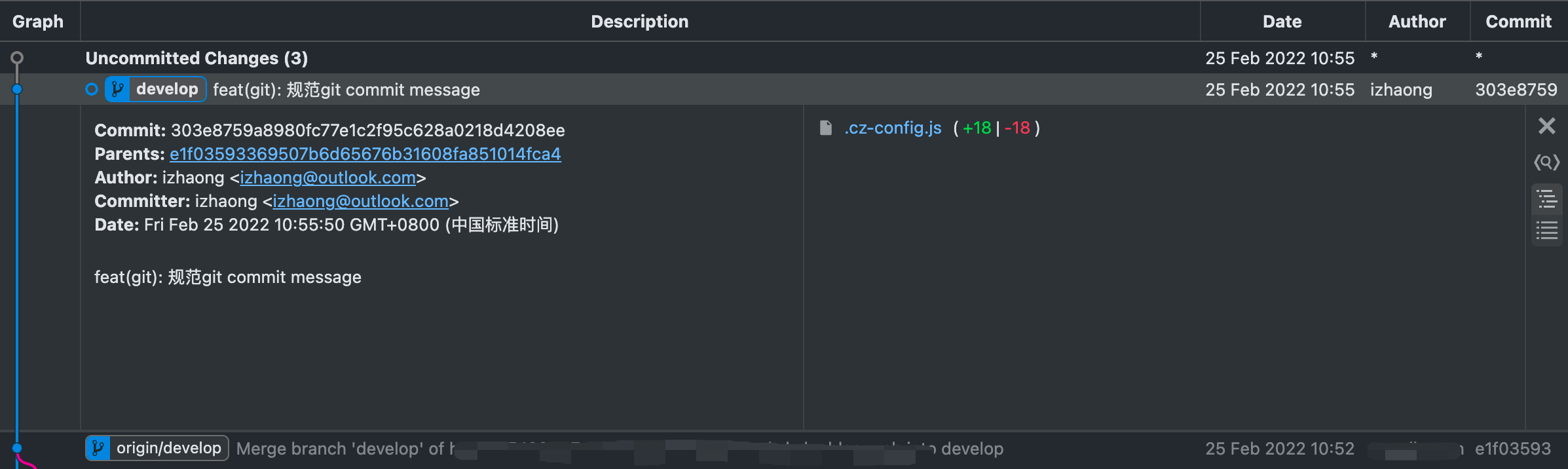Collapse the feat(git) commit row

pos(655,90)
